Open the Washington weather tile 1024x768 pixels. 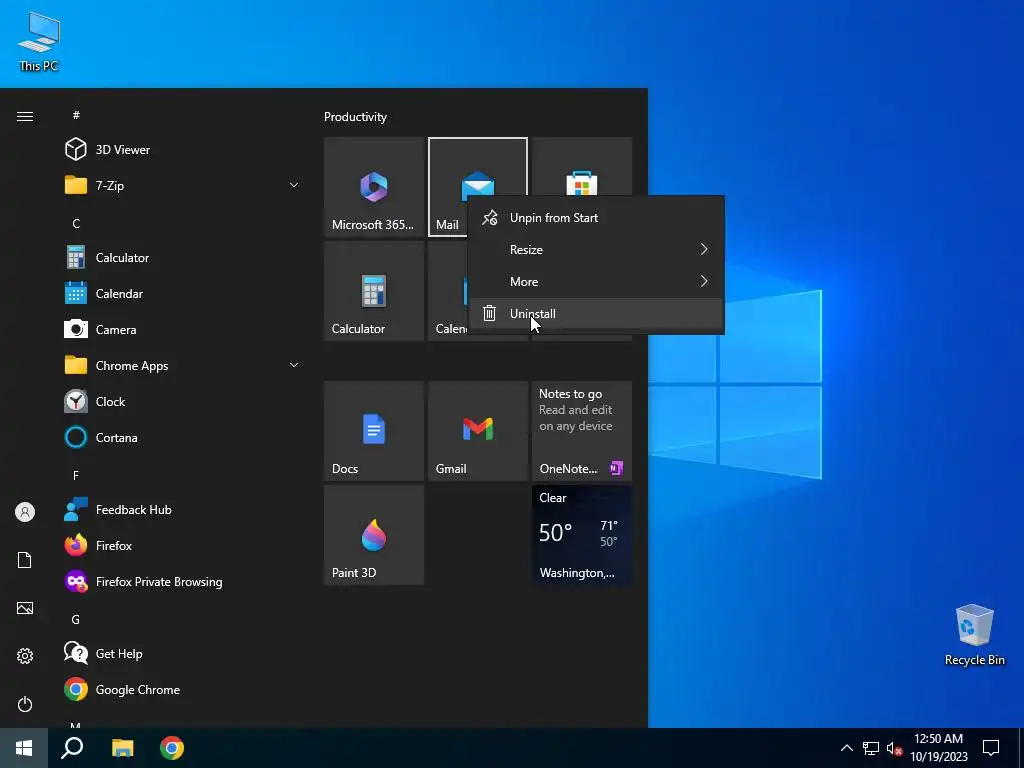[582, 535]
